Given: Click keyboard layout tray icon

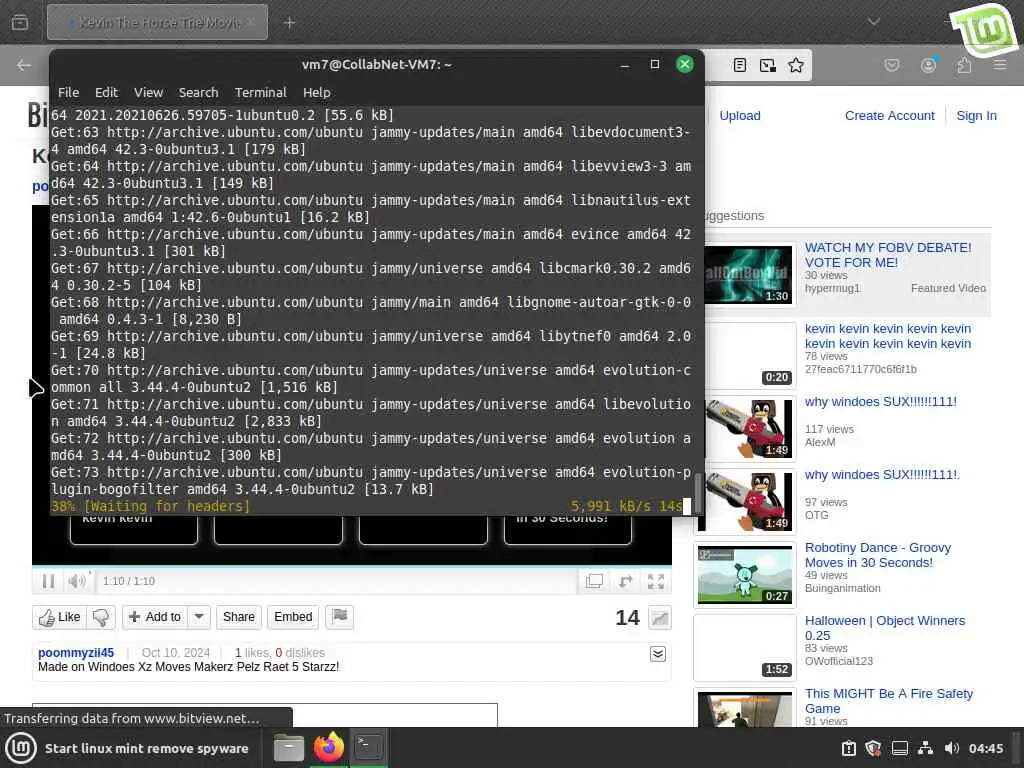Looking at the screenshot, I should point(900,748).
